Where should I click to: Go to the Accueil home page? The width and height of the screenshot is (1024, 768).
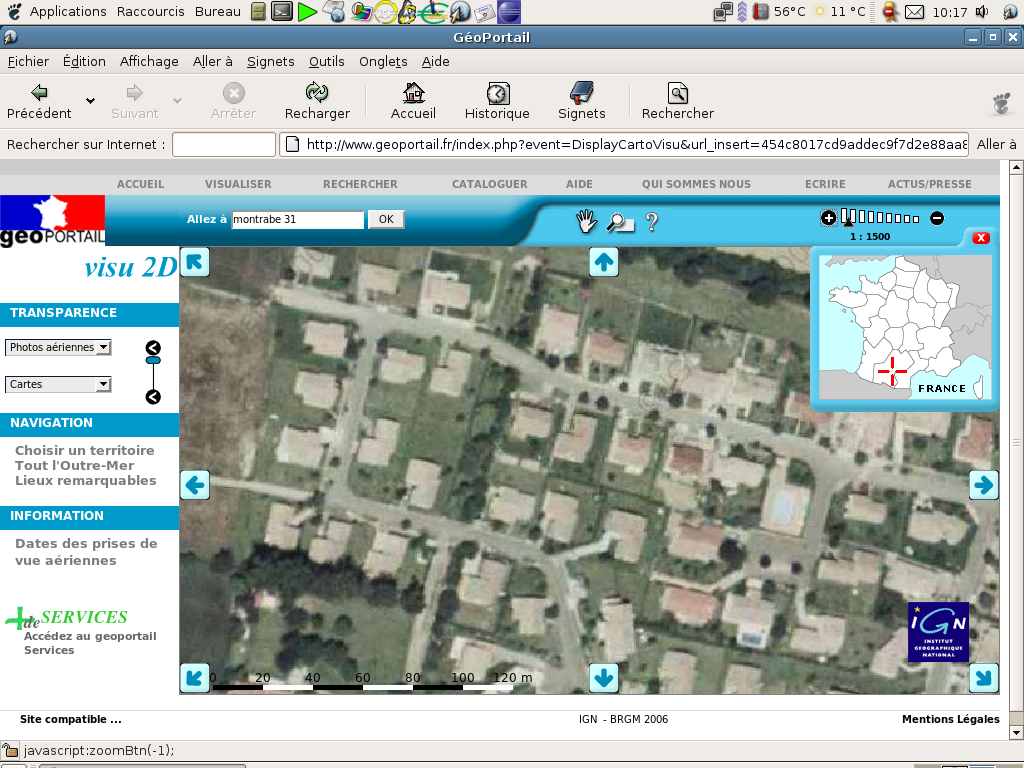coord(413,102)
